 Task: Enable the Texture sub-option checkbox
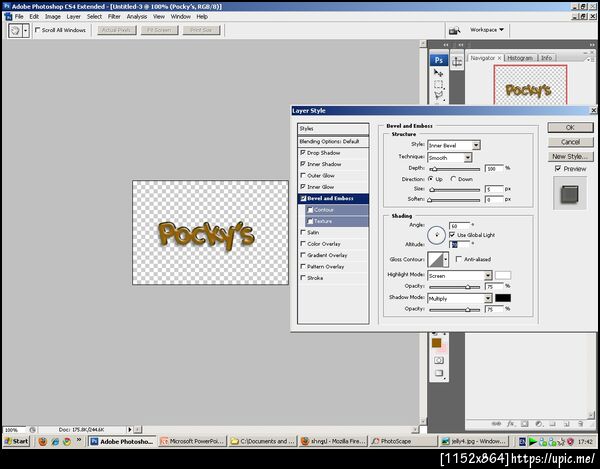[310, 221]
